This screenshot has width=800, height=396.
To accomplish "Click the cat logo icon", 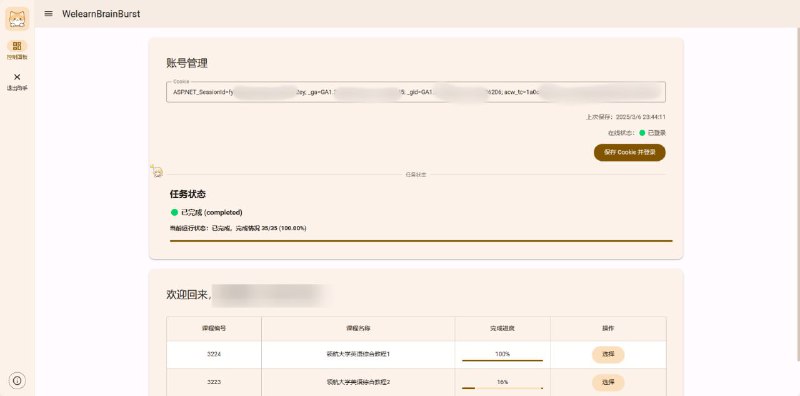I will [17, 19].
